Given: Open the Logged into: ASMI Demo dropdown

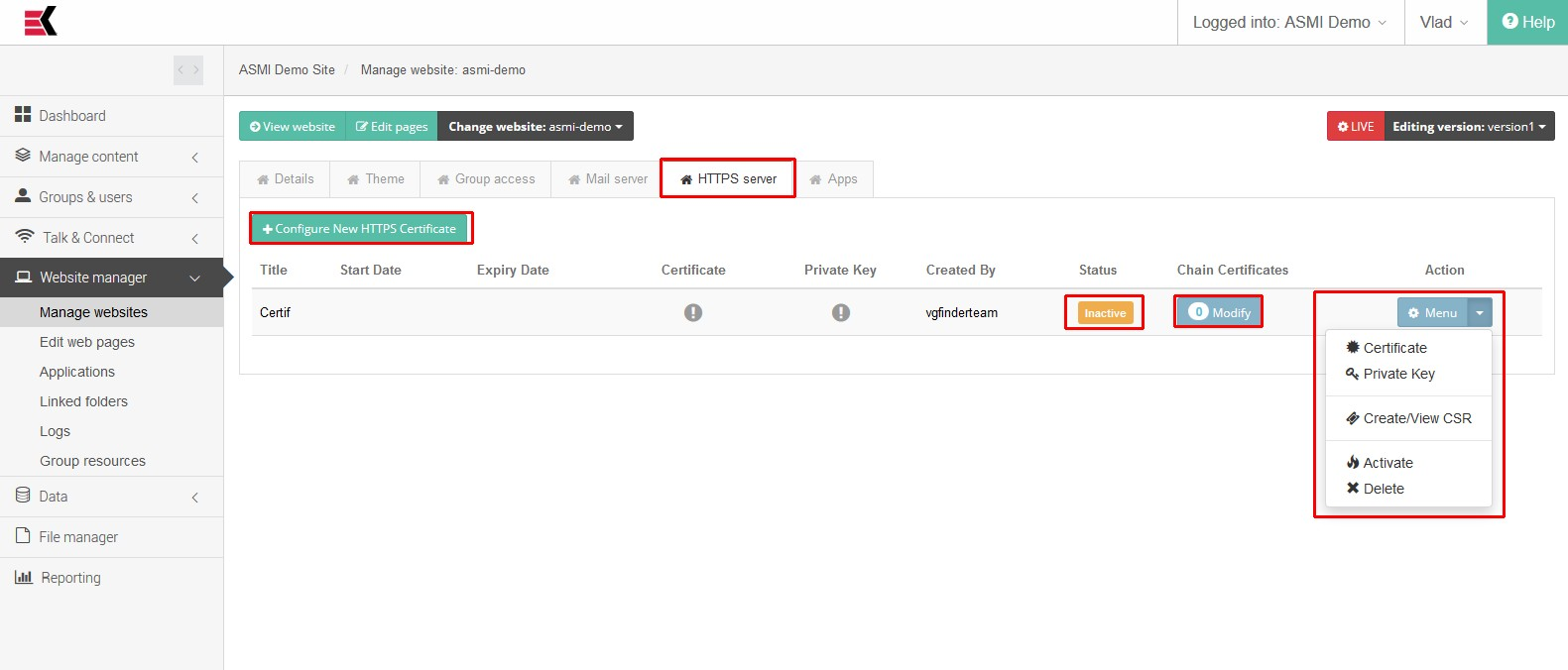Looking at the screenshot, I should [1290, 22].
